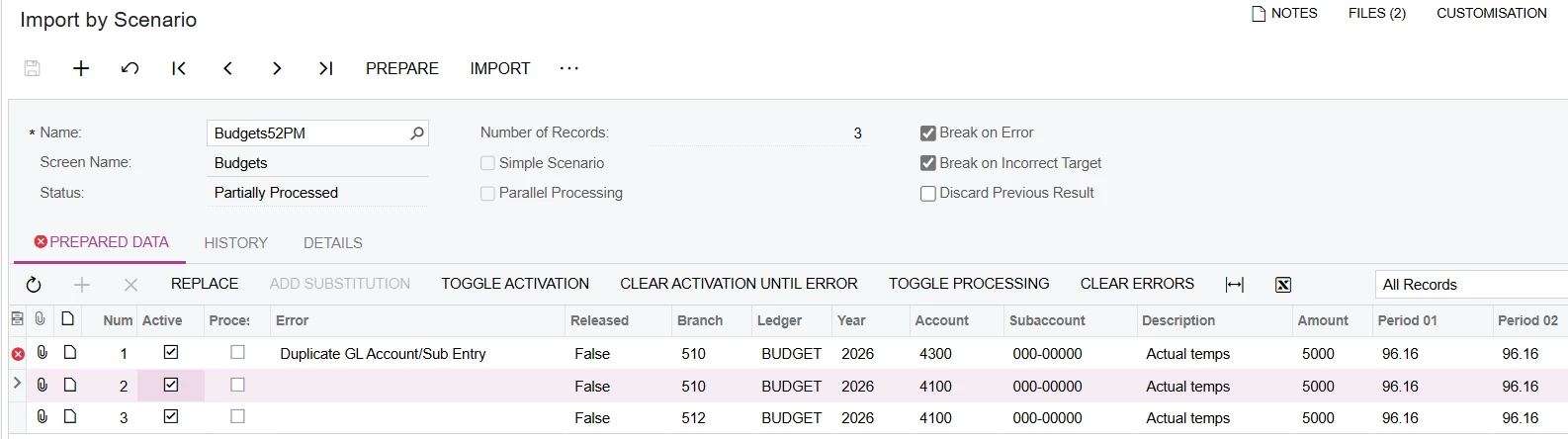This screenshot has height=439, width=1568.
Task: Switch to the History tab
Action: [235, 242]
